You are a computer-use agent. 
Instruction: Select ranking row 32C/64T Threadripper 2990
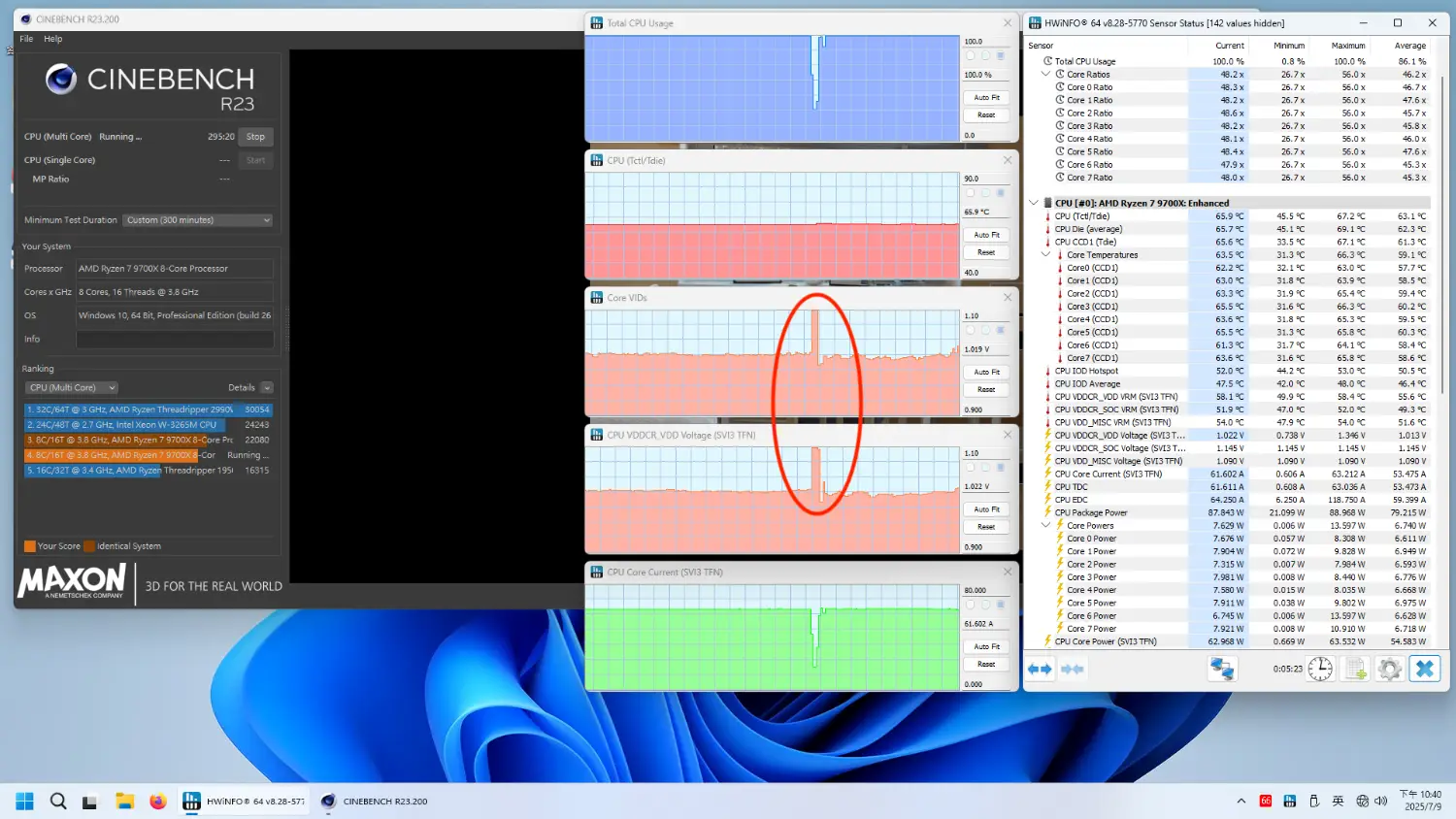[x=148, y=409]
